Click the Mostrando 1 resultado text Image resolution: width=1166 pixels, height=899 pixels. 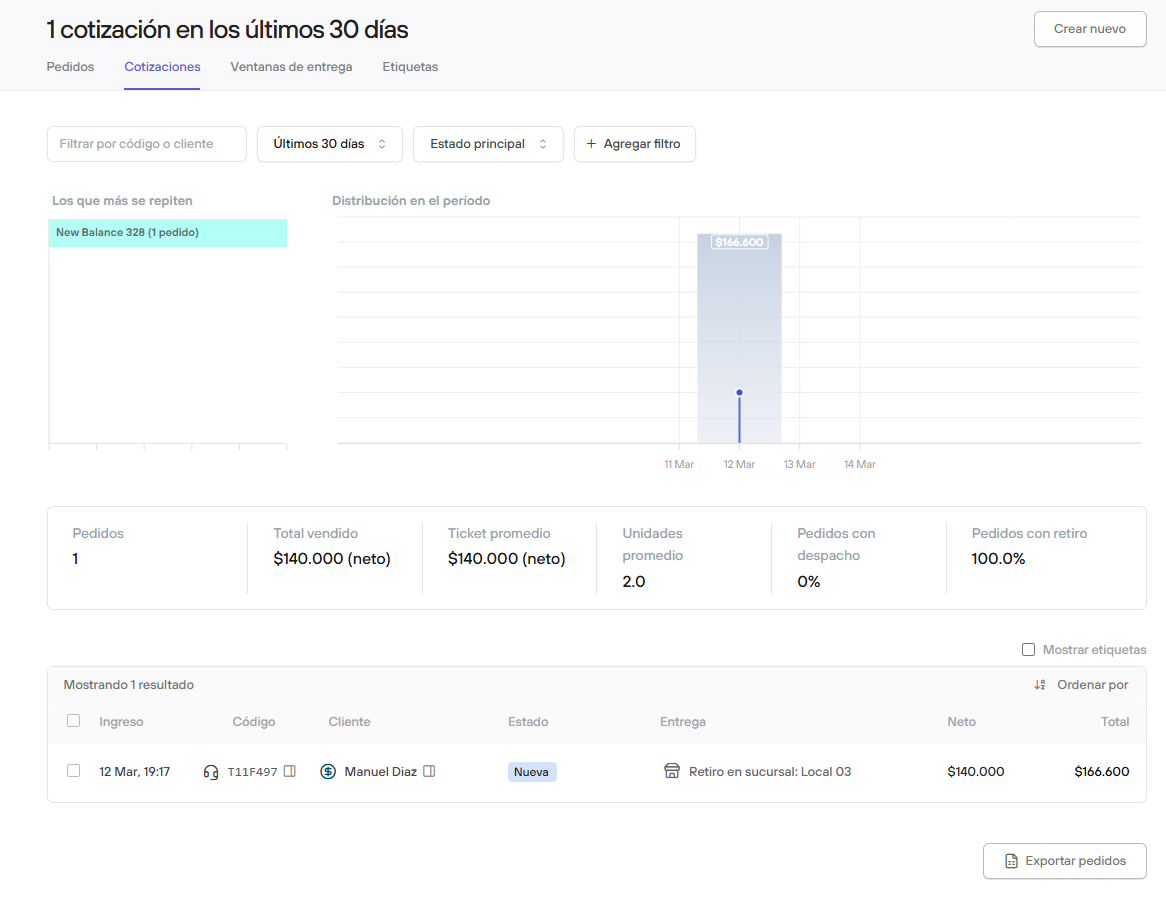129,685
